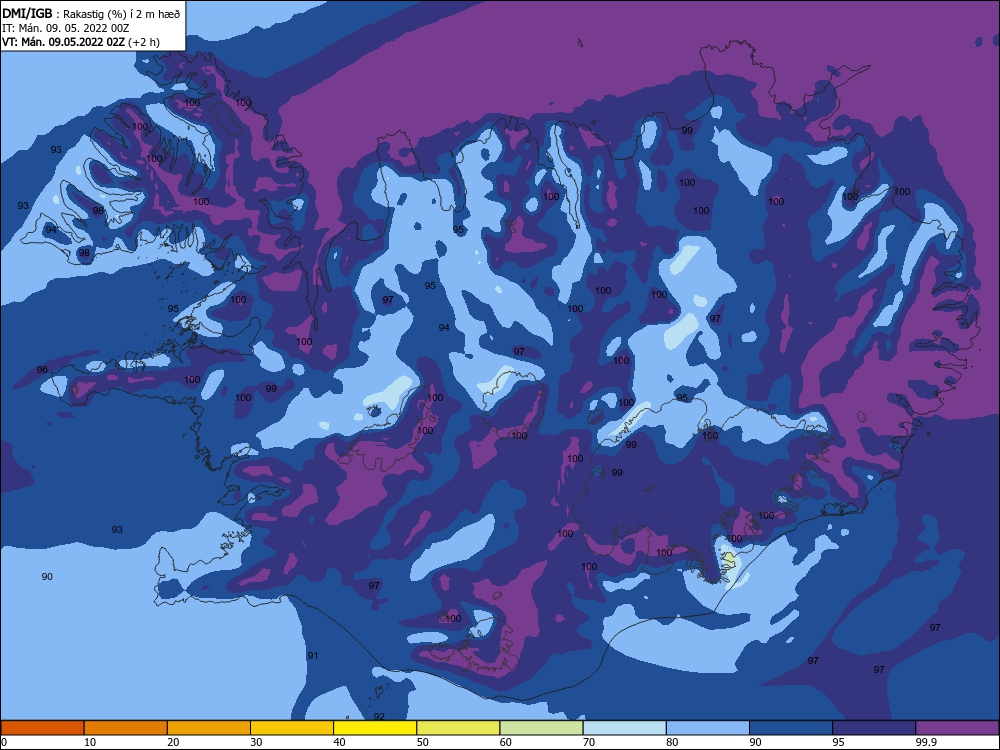The height and width of the screenshot is (750, 1000).
Task: Click the yellow-green 50–60 legend swatch
Action: click(458, 728)
